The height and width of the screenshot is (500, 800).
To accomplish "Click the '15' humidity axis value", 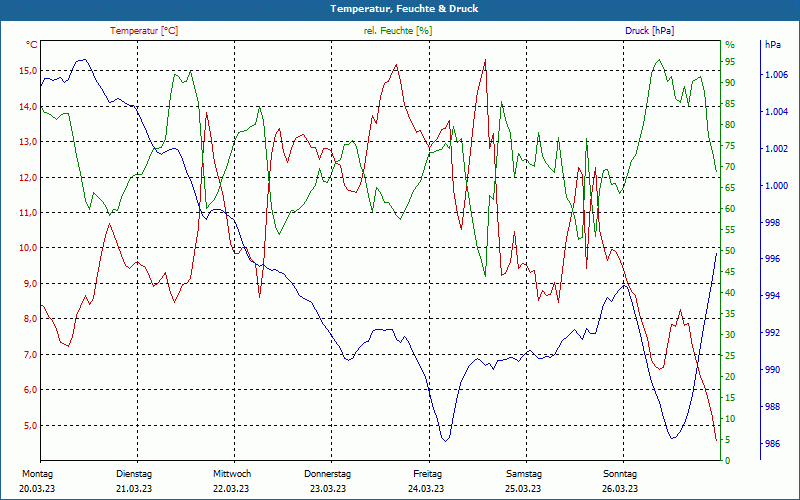I will [x=730, y=397].
